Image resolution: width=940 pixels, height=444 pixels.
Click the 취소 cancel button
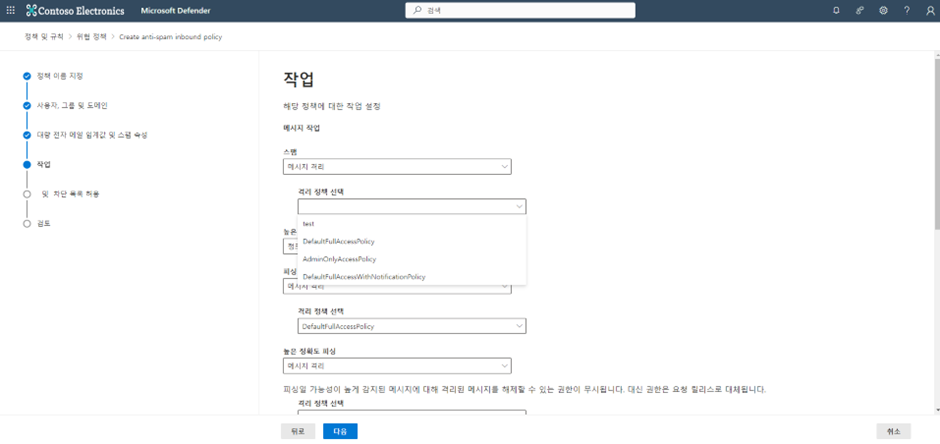point(893,431)
